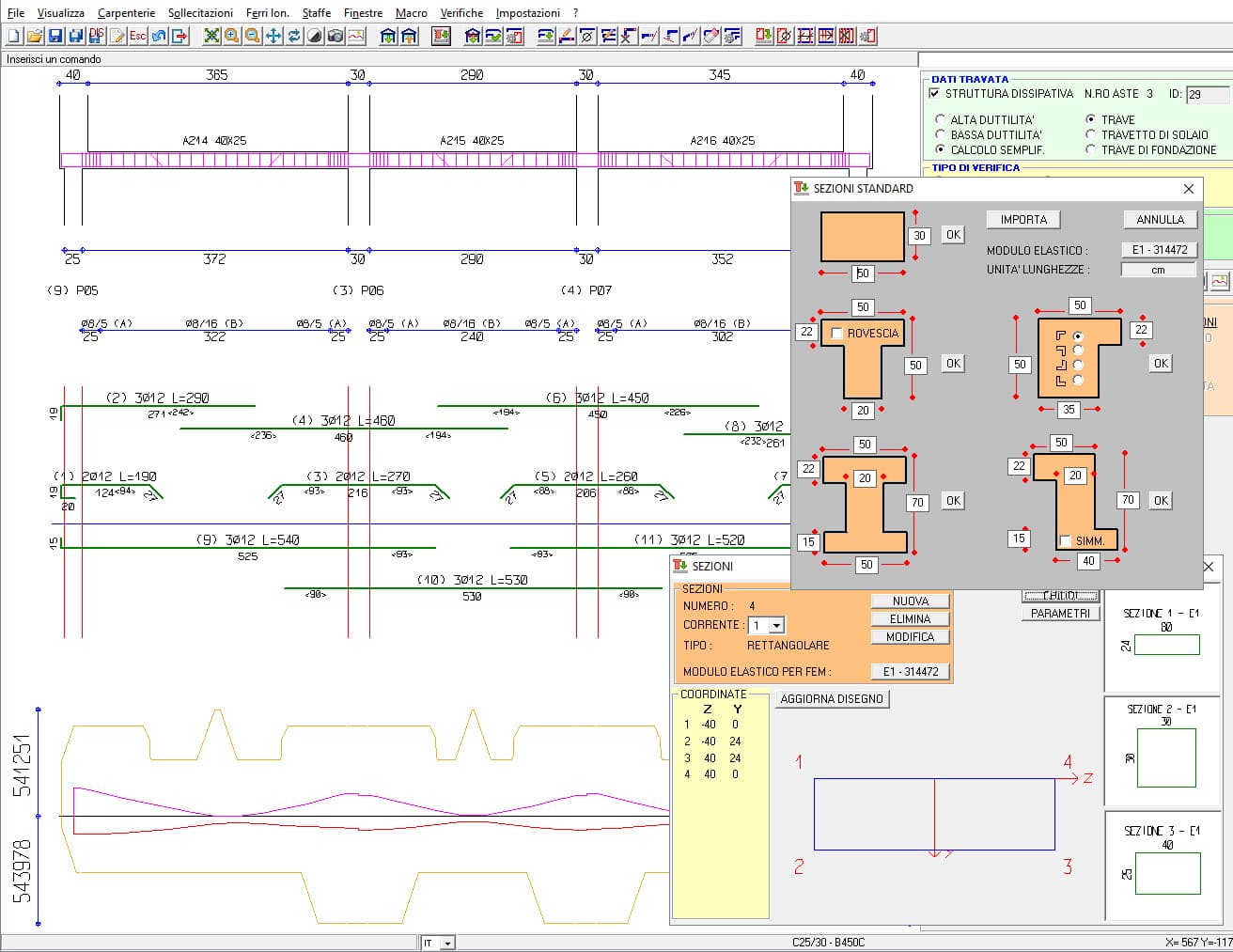The image size is (1233, 952).
Task: Enable the SIMM. checkbox
Action: click(1065, 541)
